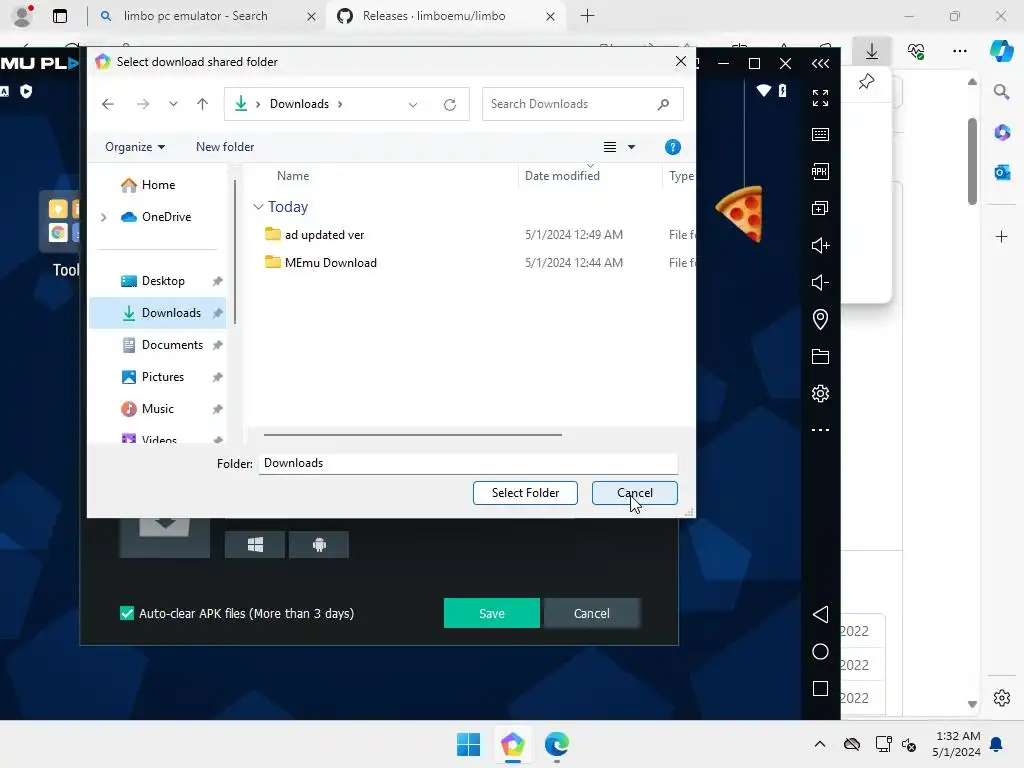Open Outlook icon in Edge sidebar
Viewport: 1024px width, 768px height.
click(x=1002, y=172)
